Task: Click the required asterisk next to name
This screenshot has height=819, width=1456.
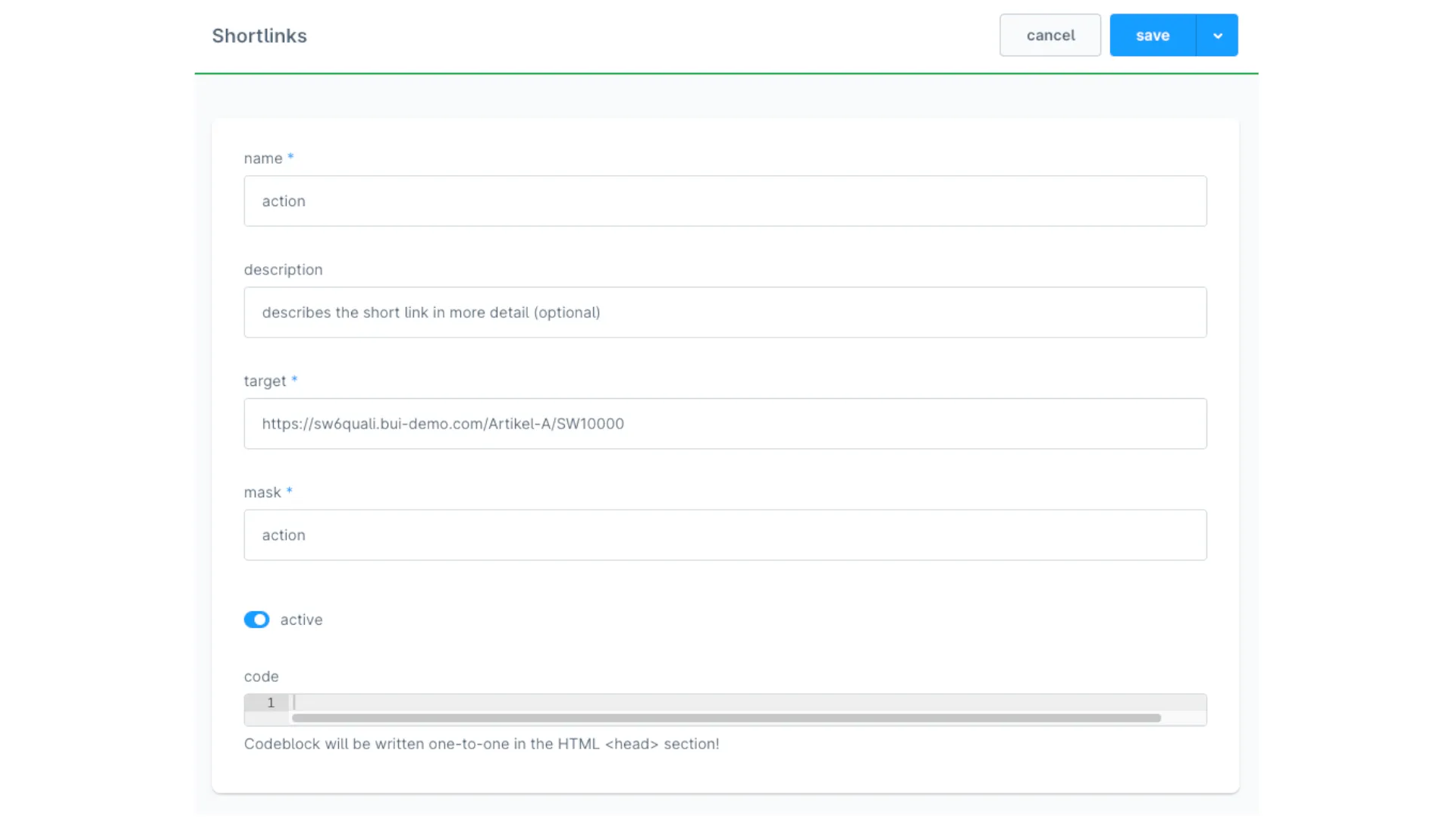Action: (x=290, y=156)
